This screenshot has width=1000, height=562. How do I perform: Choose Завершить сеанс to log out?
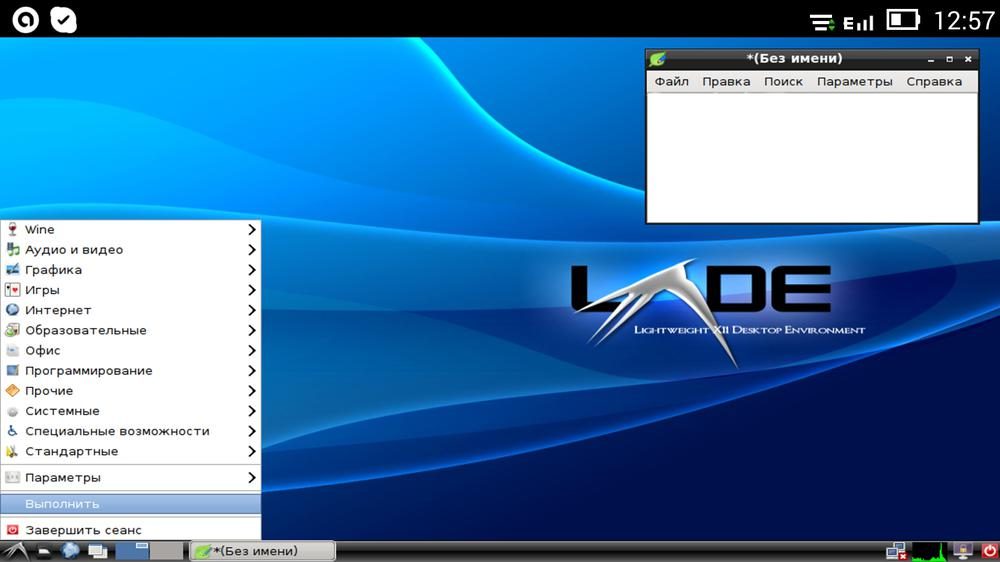(130, 530)
